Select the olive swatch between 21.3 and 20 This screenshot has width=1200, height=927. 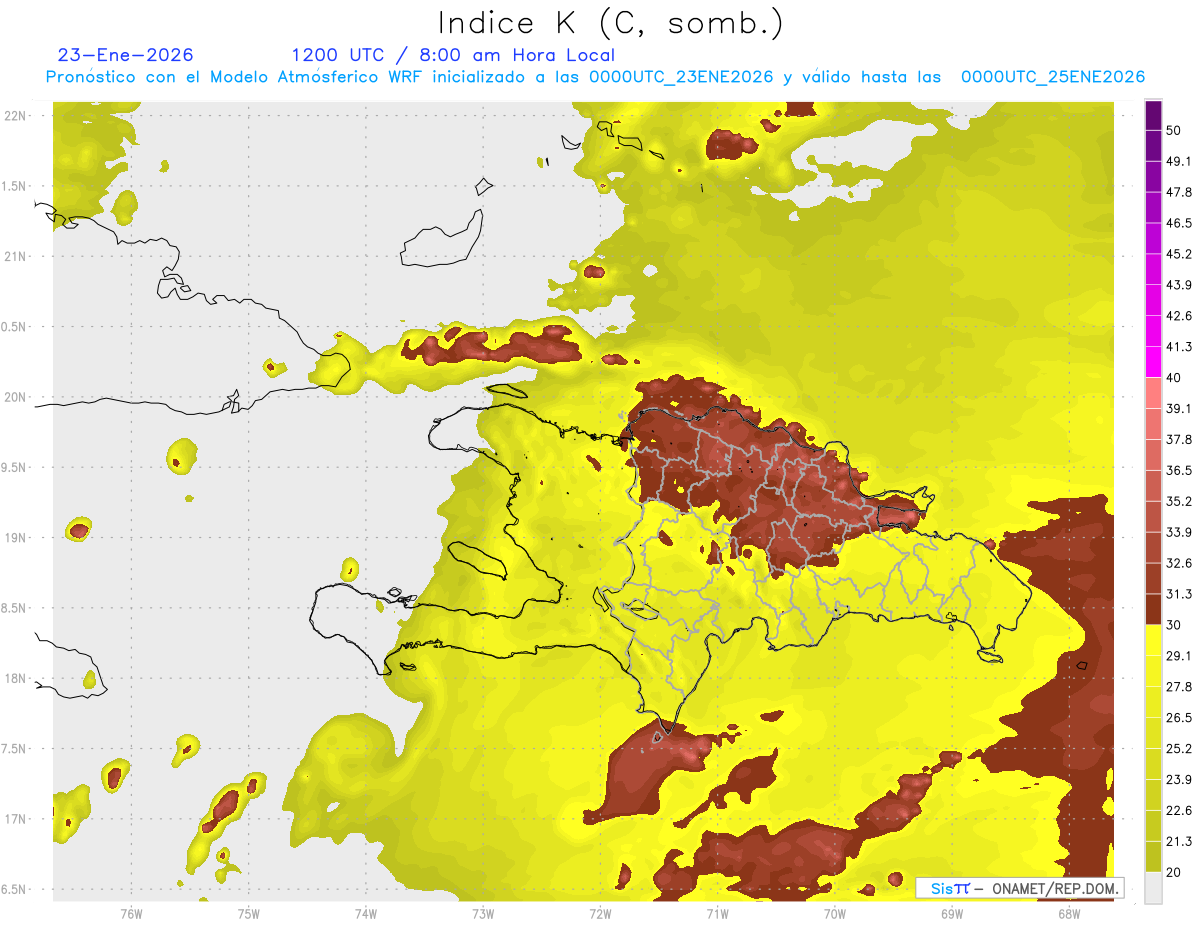(1153, 856)
